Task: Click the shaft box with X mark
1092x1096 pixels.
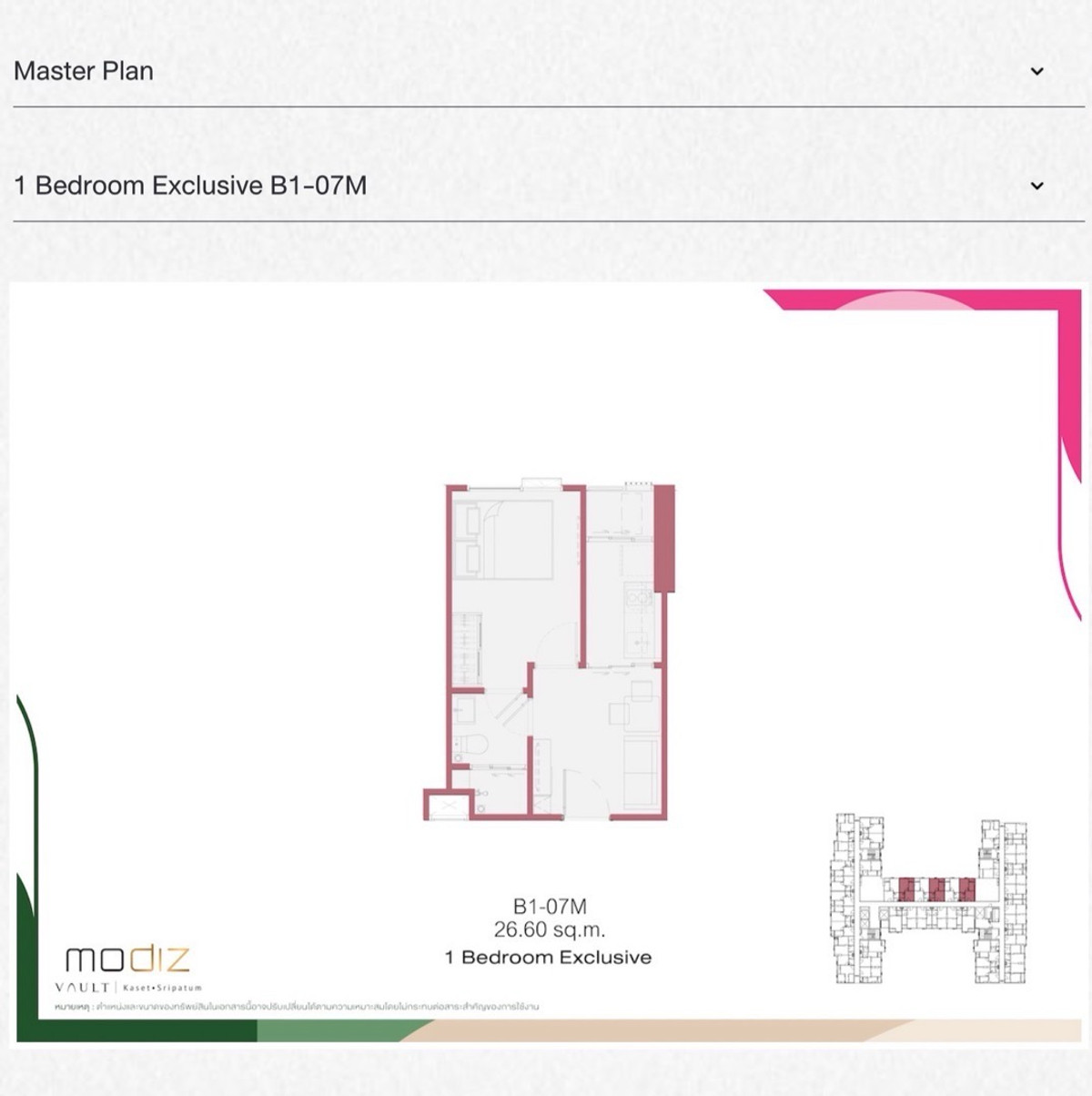Action: tap(449, 805)
